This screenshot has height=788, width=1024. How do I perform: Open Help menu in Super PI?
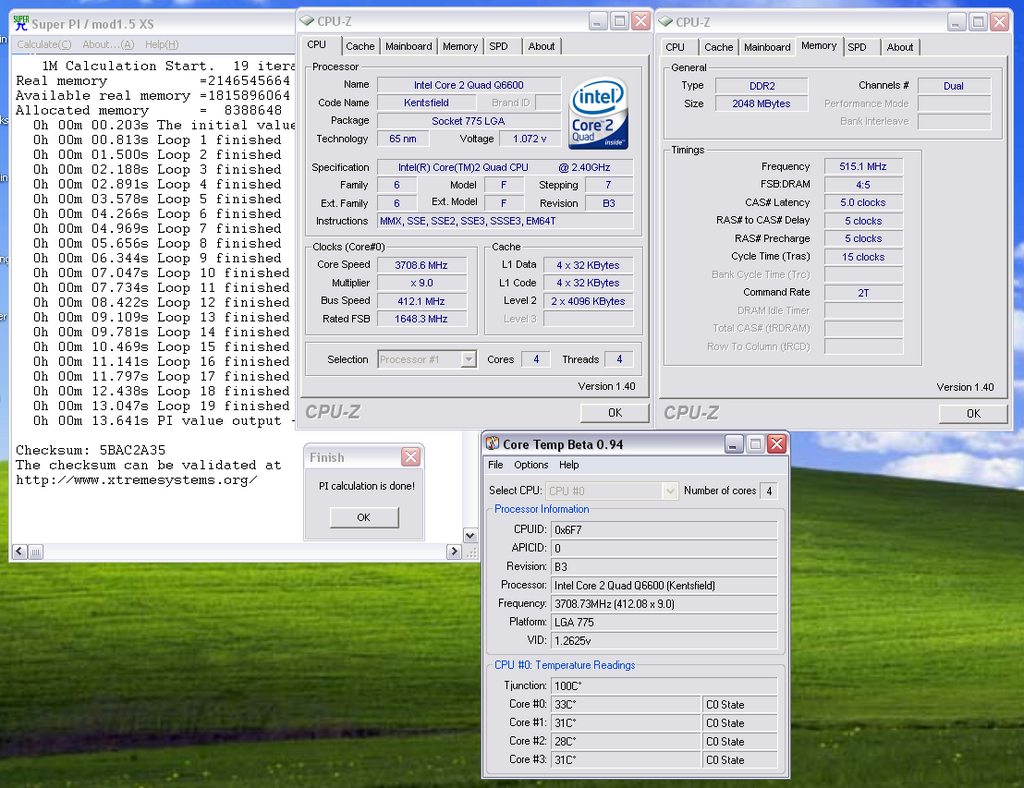[161, 44]
